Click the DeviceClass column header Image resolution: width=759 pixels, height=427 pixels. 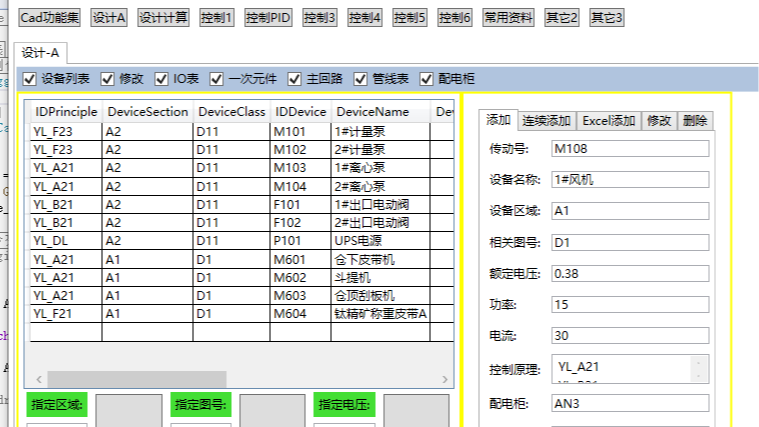[231, 112]
